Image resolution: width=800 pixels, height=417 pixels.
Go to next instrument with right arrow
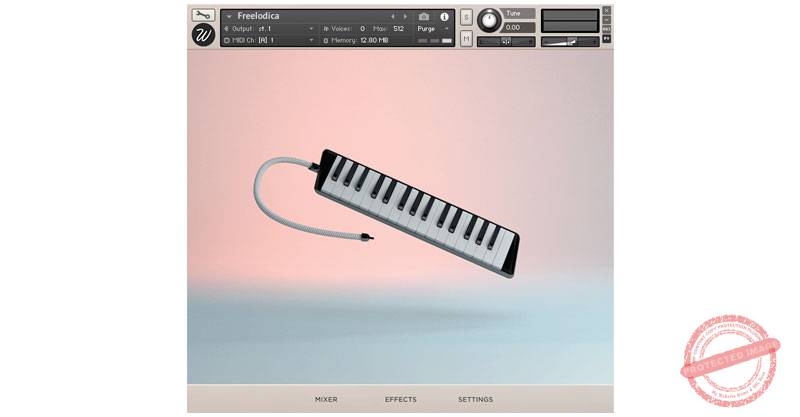[404, 16]
